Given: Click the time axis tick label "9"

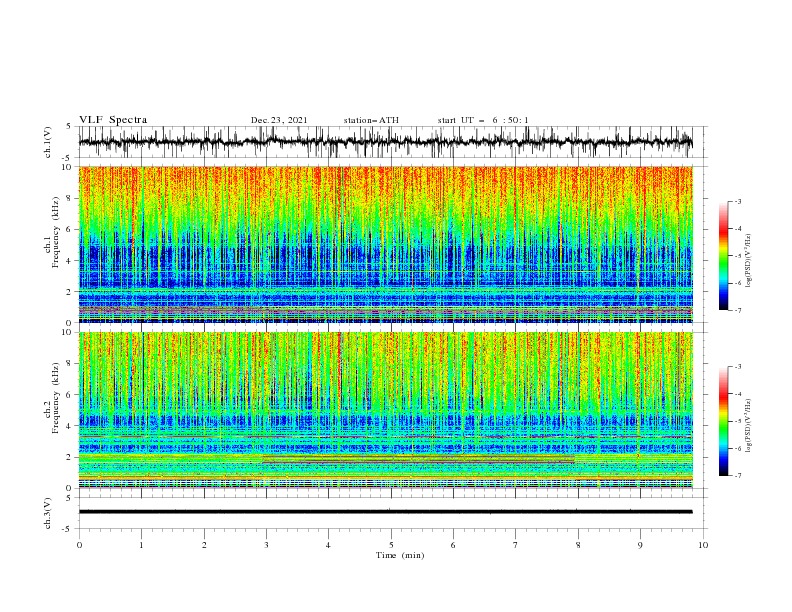Looking at the screenshot, I should click(x=640, y=545).
